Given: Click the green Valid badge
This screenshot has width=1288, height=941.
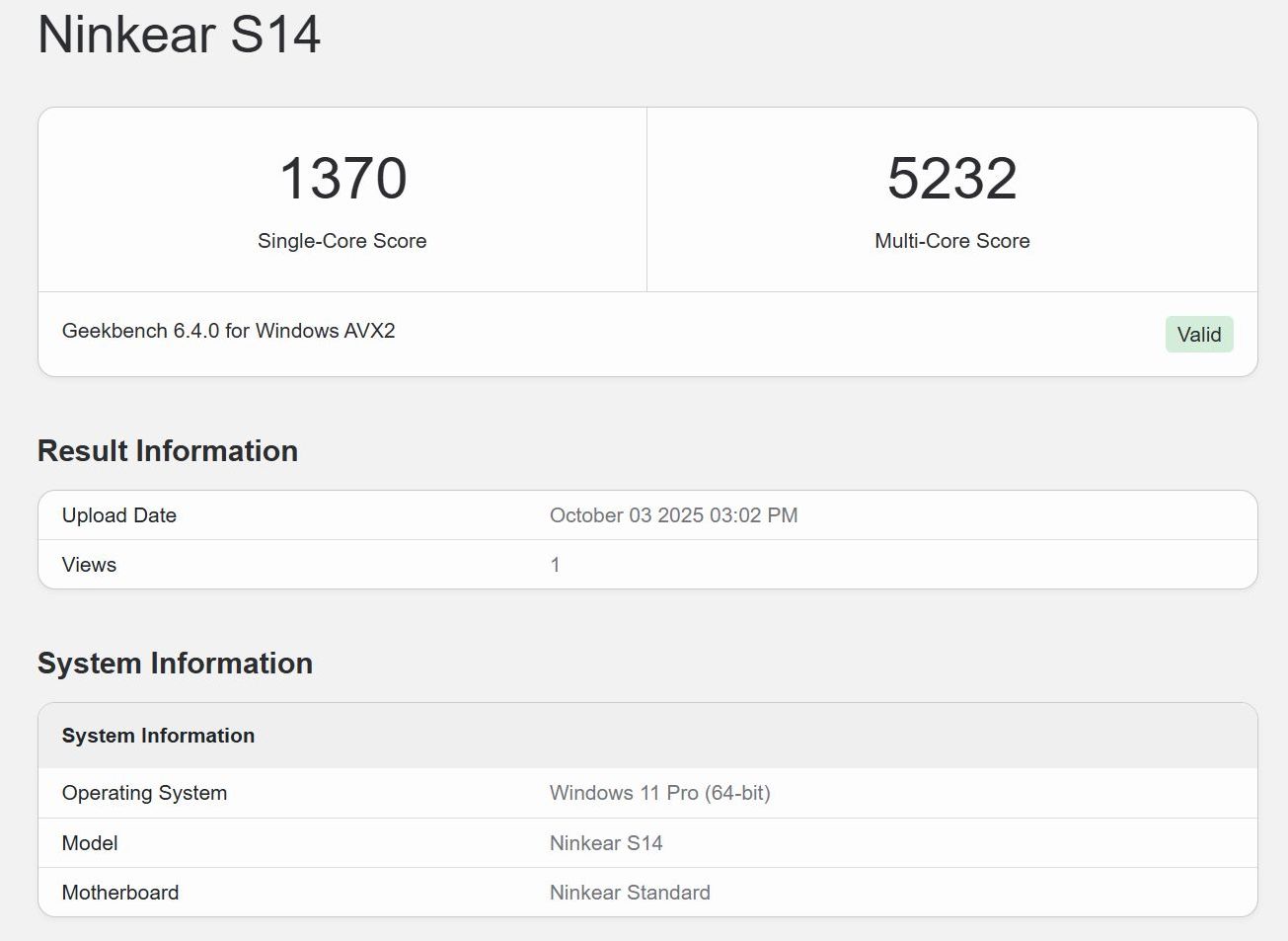Looking at the screenshot, I should 1198,335.
